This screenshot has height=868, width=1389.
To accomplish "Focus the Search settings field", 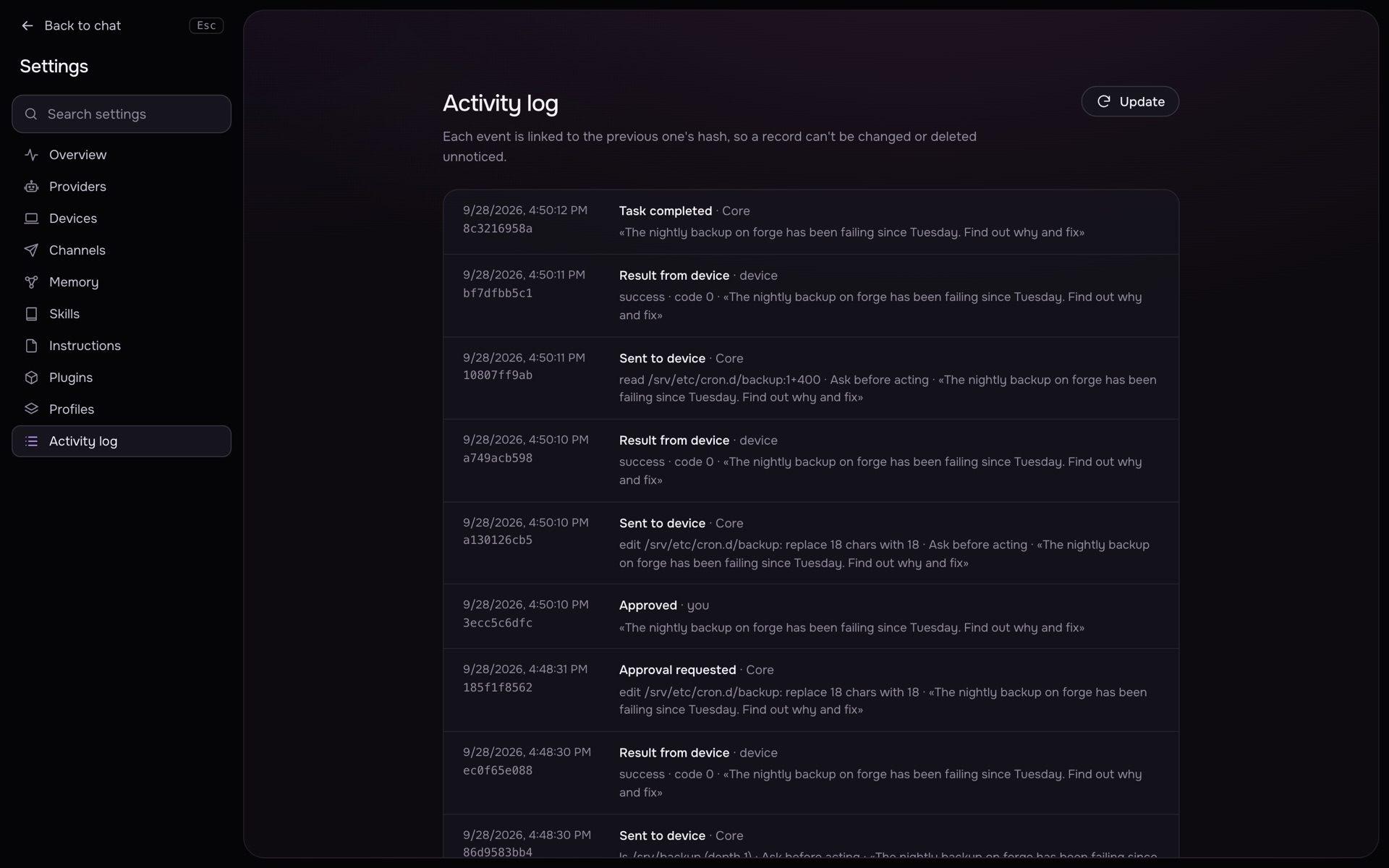I will point(122,114).
